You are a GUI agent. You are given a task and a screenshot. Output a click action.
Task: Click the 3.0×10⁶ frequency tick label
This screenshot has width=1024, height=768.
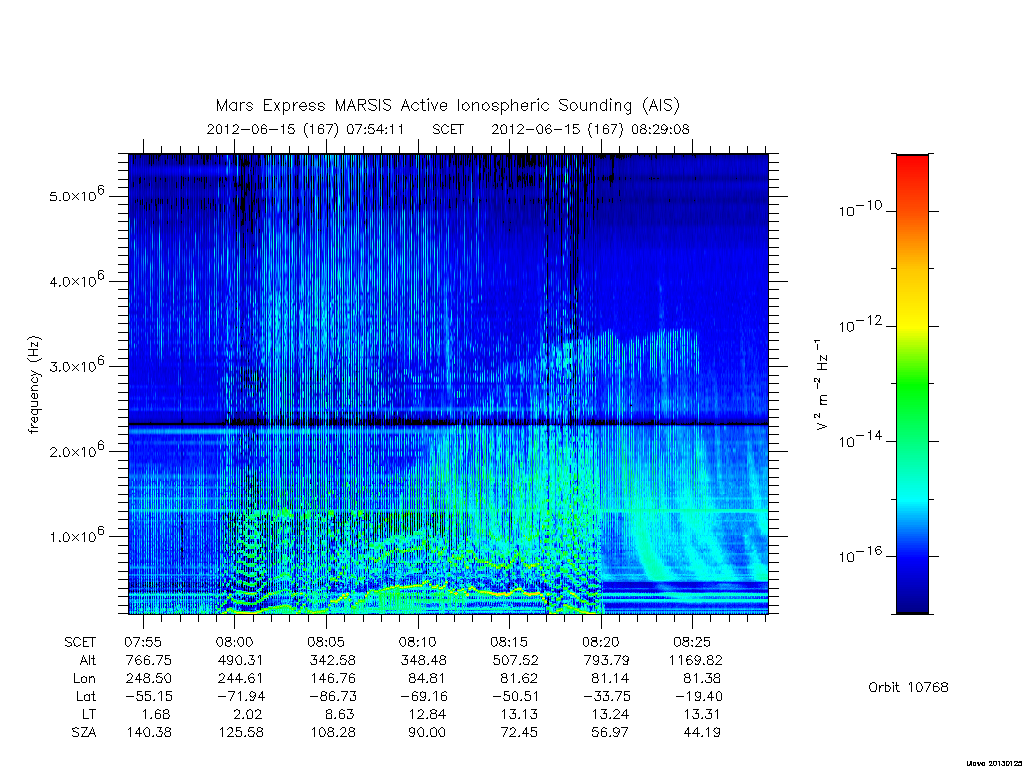(x=77, y=364)
